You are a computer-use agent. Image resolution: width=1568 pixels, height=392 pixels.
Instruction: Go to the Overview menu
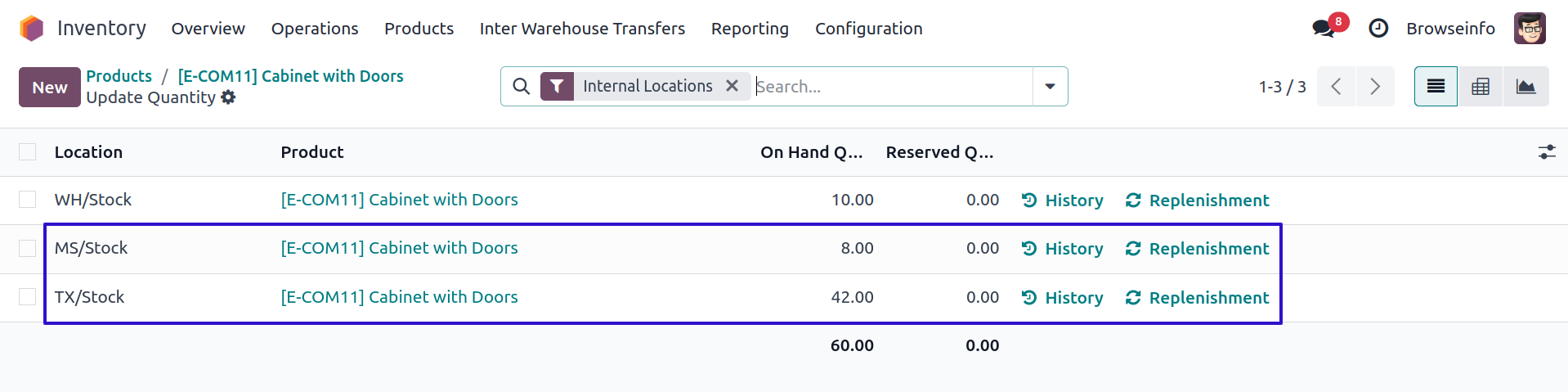pos(208,29)
